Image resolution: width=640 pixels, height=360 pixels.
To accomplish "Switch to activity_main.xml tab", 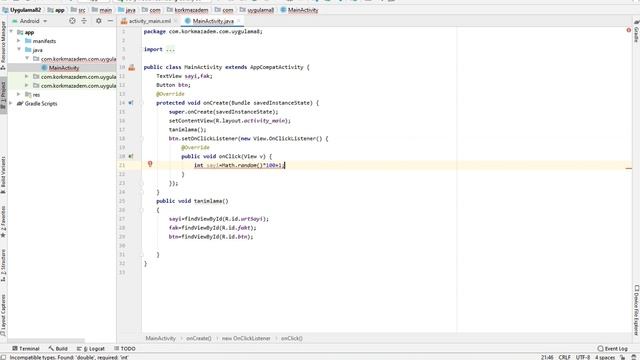I will [149, 21].
